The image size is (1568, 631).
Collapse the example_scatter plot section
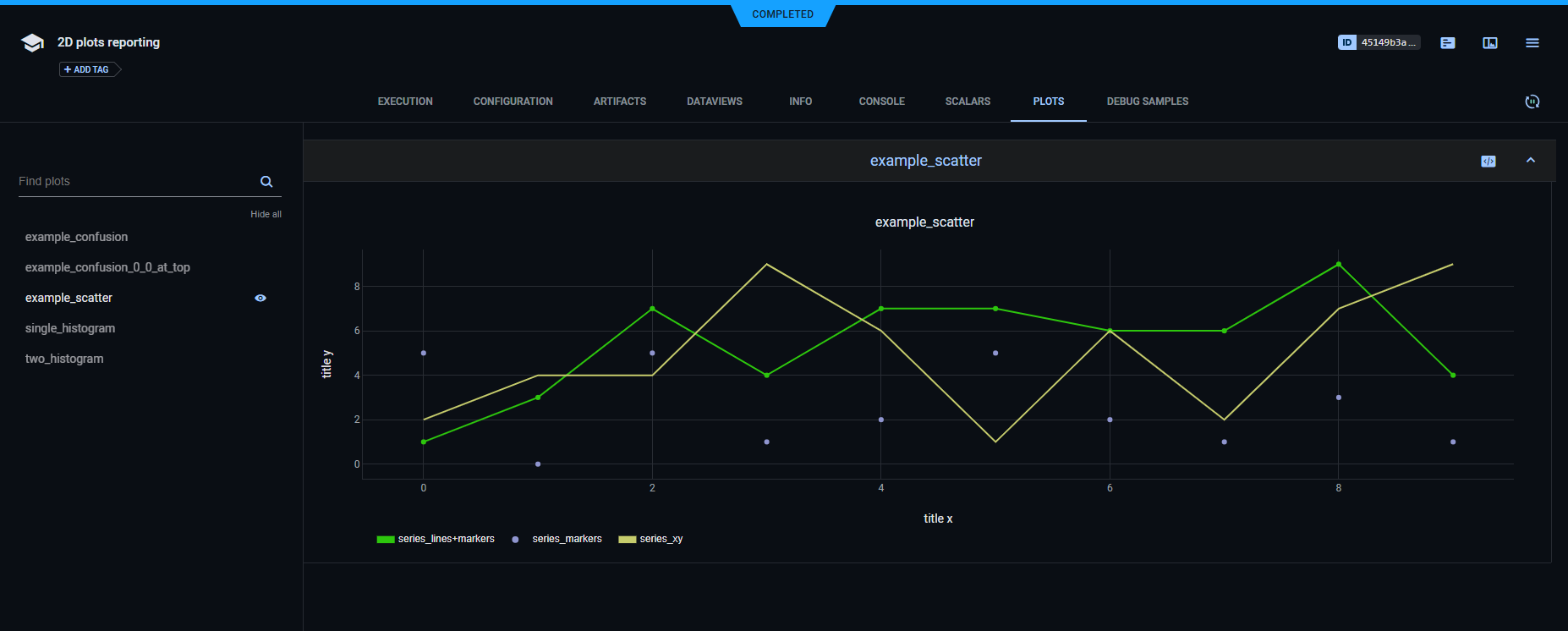(x=1530, y=161)
